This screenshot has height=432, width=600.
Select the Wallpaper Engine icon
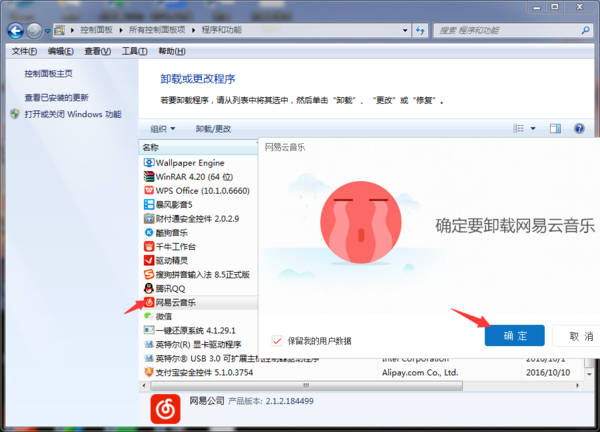[x=148, y=163]
